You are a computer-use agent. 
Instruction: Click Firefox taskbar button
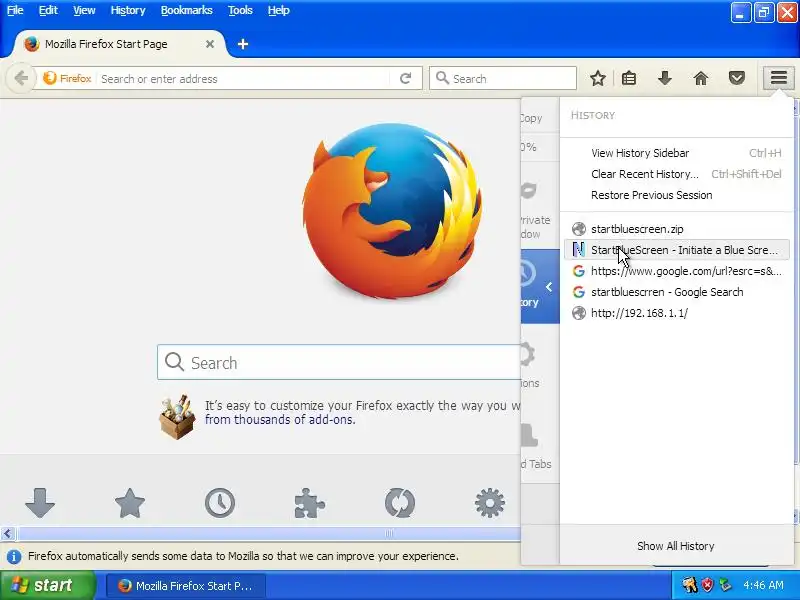click(x=186, y=586)
